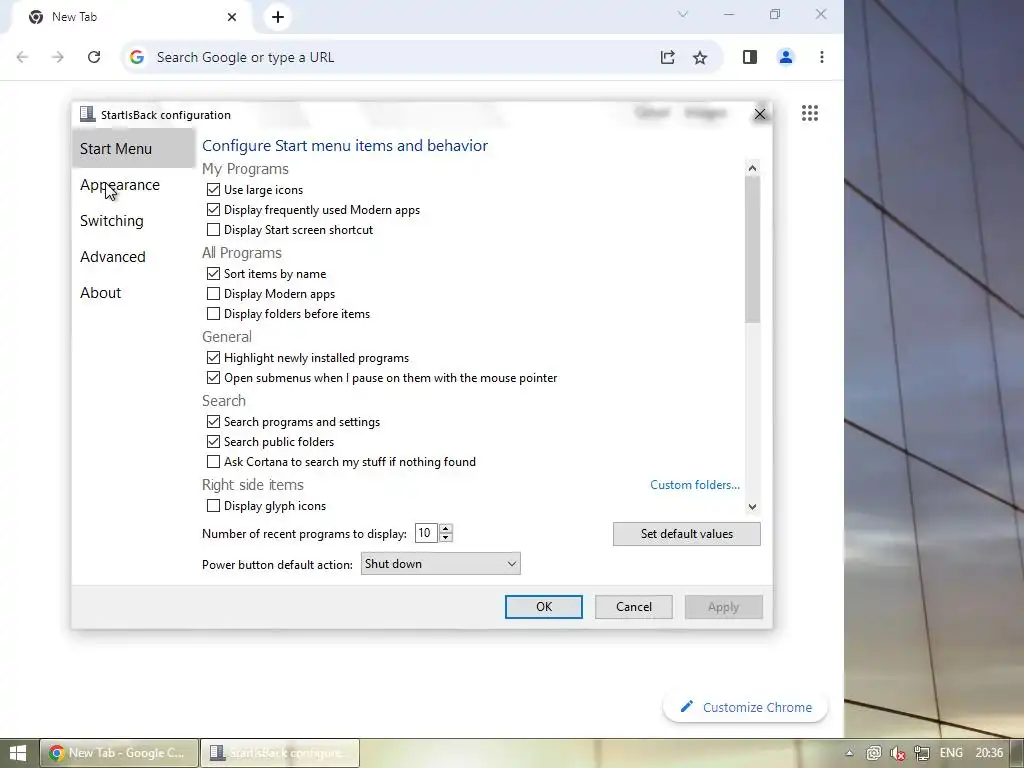The width and height of the screenshot is (1024, 768).
Task: Click the Chrome forward arrow
Action: pos(58,57)
